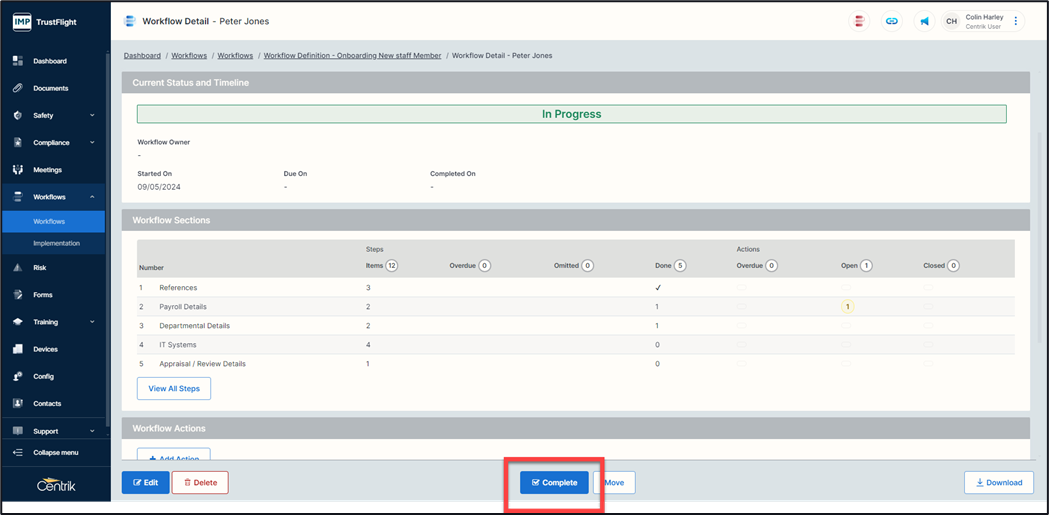Click the Dashboard icon in the sidebar
Image resolution: width=1049 pixels, height=515 pixels.
(x=17, y=61)
